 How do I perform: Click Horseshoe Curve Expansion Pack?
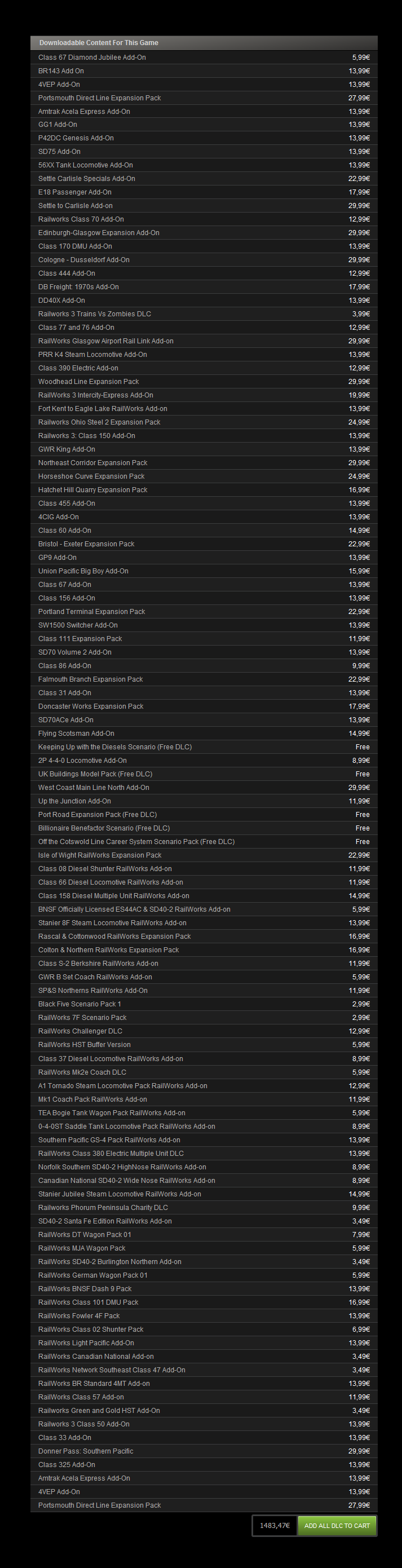204,476
